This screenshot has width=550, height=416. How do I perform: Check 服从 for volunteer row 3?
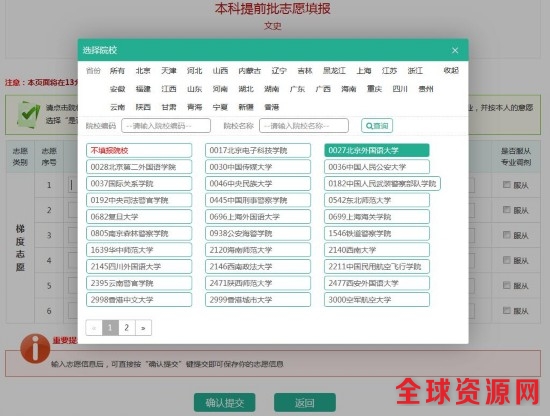point(506,235)
